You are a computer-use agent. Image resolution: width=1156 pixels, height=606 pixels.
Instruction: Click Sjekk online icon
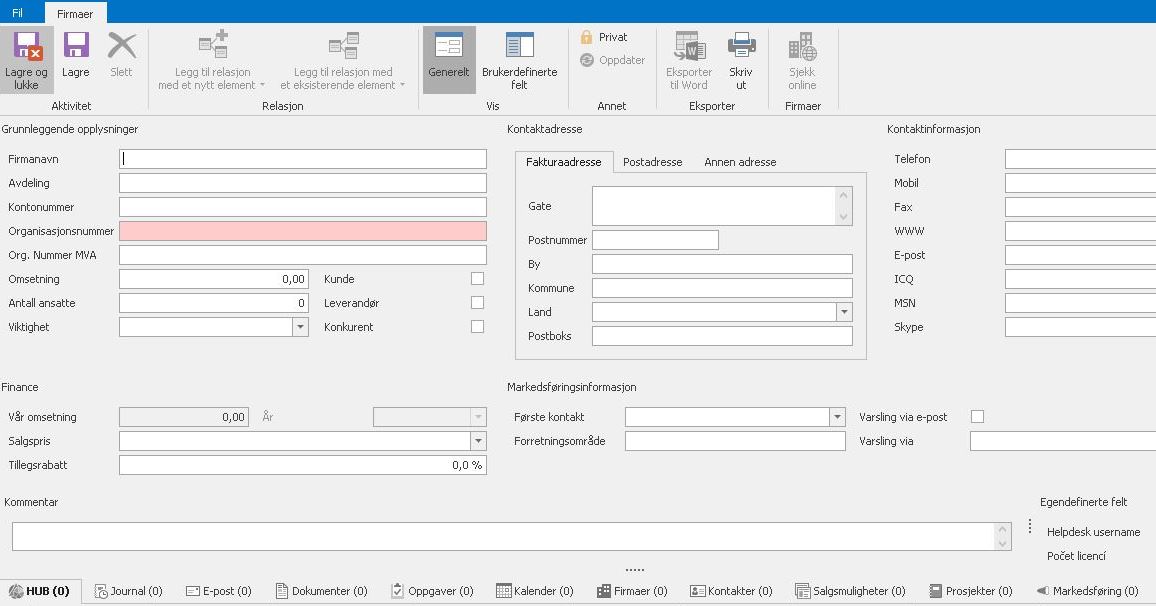802,46
